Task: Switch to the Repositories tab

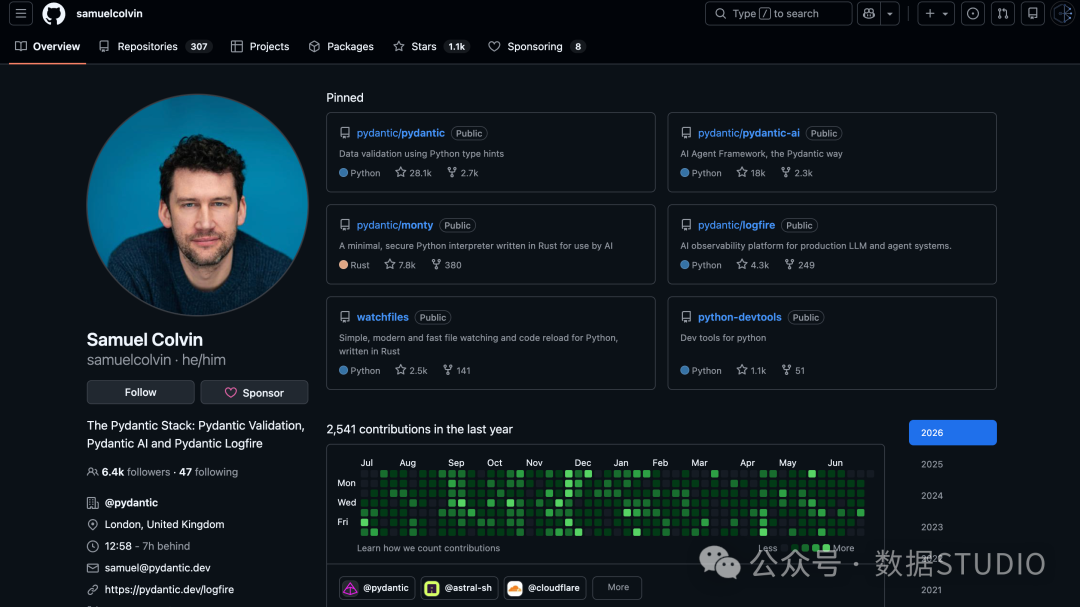Action: tap(155, 46)
